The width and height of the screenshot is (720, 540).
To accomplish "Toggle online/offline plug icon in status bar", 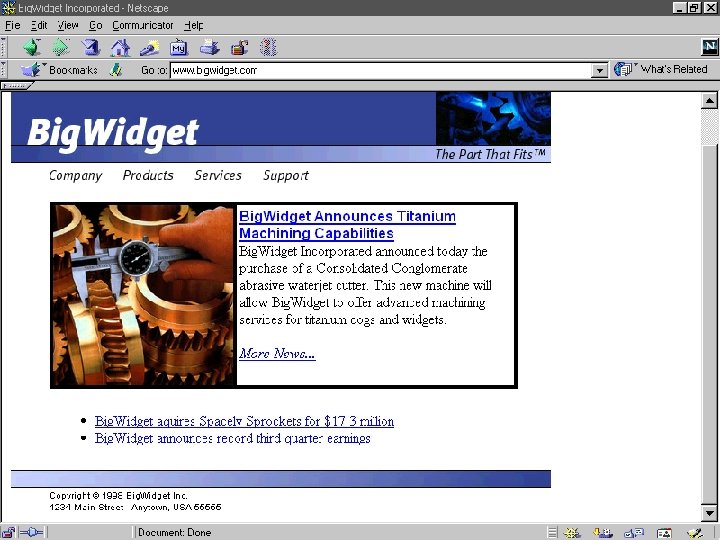I will coord(31,533).
